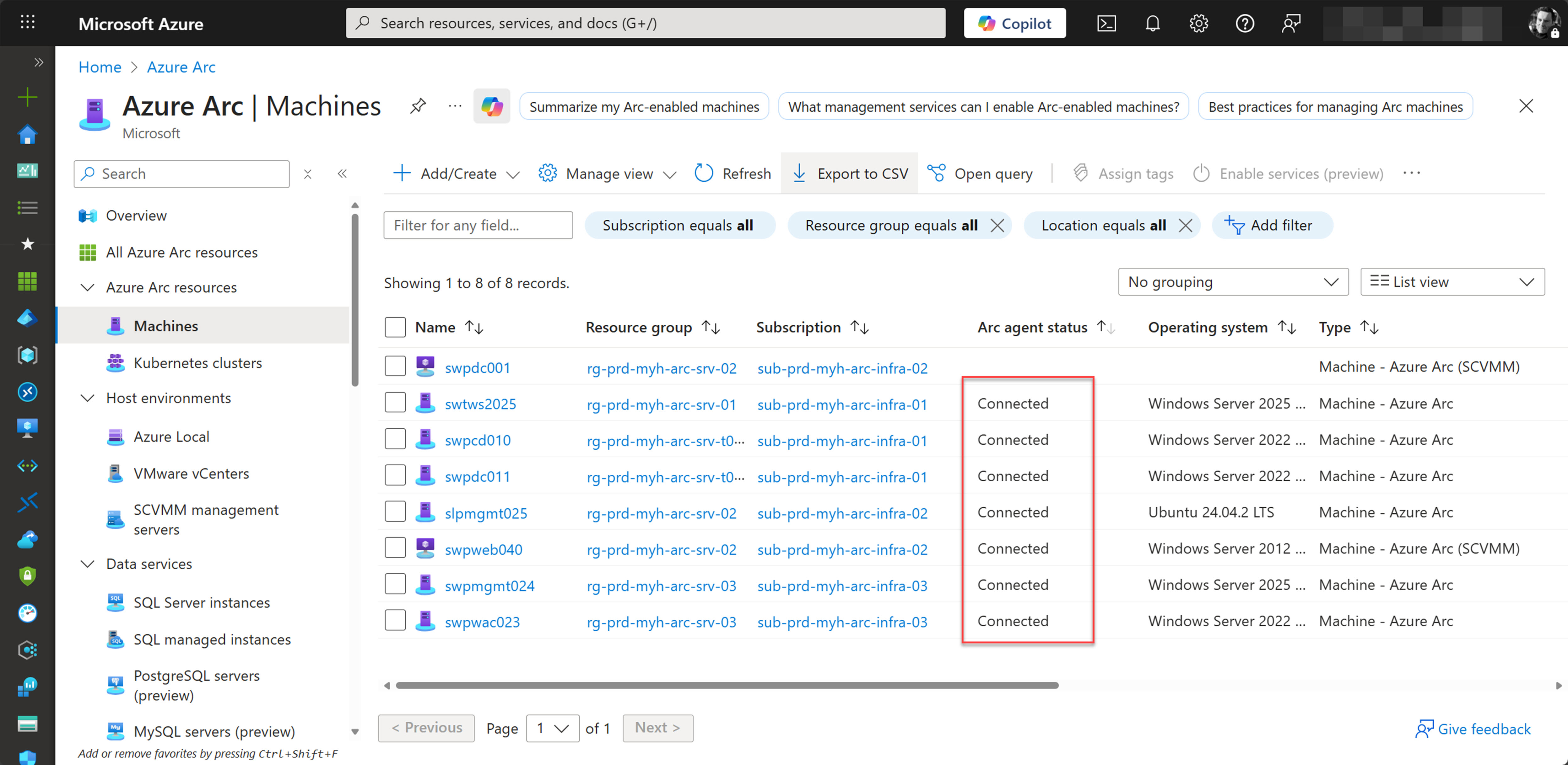Open the notifications bell icon
This screenshot has width=1568, height=765.
pyautogui.click(x=1152, y=23)
